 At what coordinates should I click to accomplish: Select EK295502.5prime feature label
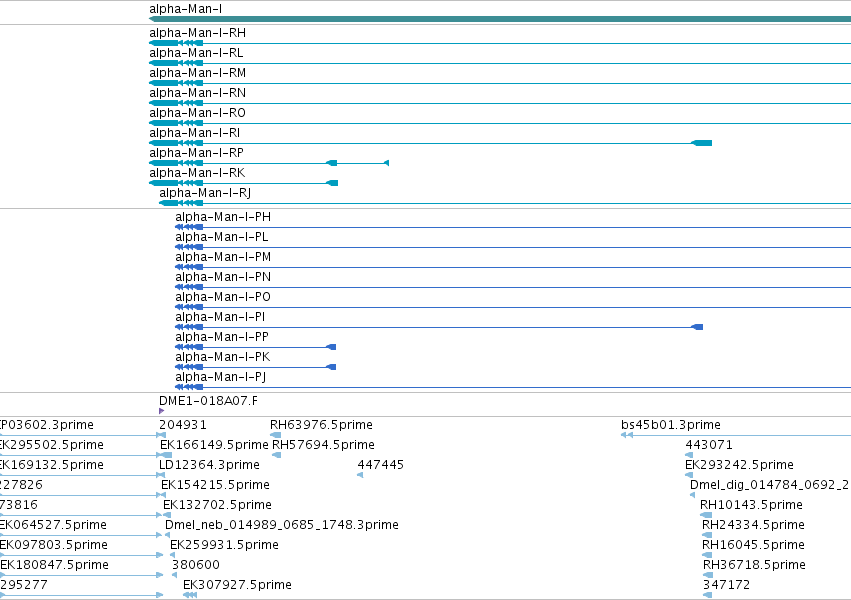coord(52,445)
